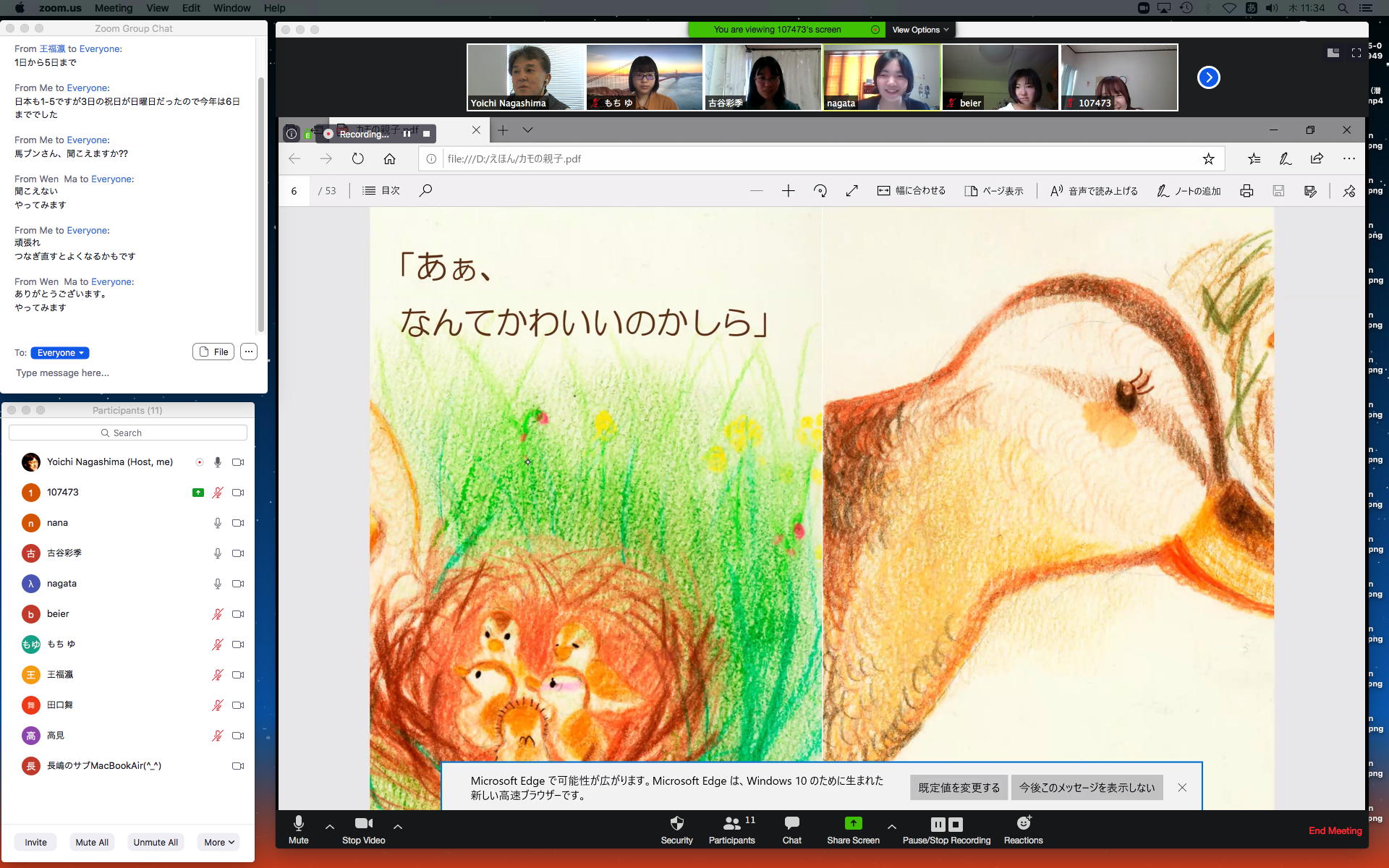Open Reactions emoji icon
This screenshot has width=1389, height=868.
(1023, 823)
